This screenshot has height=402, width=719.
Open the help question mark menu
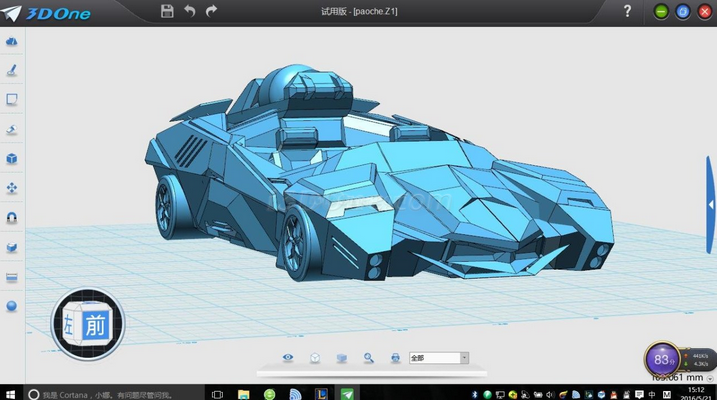pos(627,12)
